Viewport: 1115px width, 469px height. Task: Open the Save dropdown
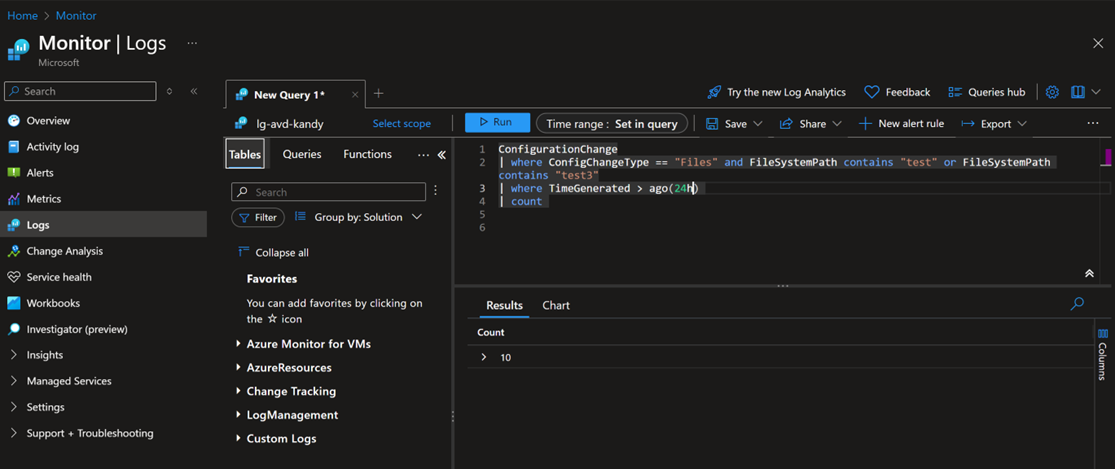734,124
